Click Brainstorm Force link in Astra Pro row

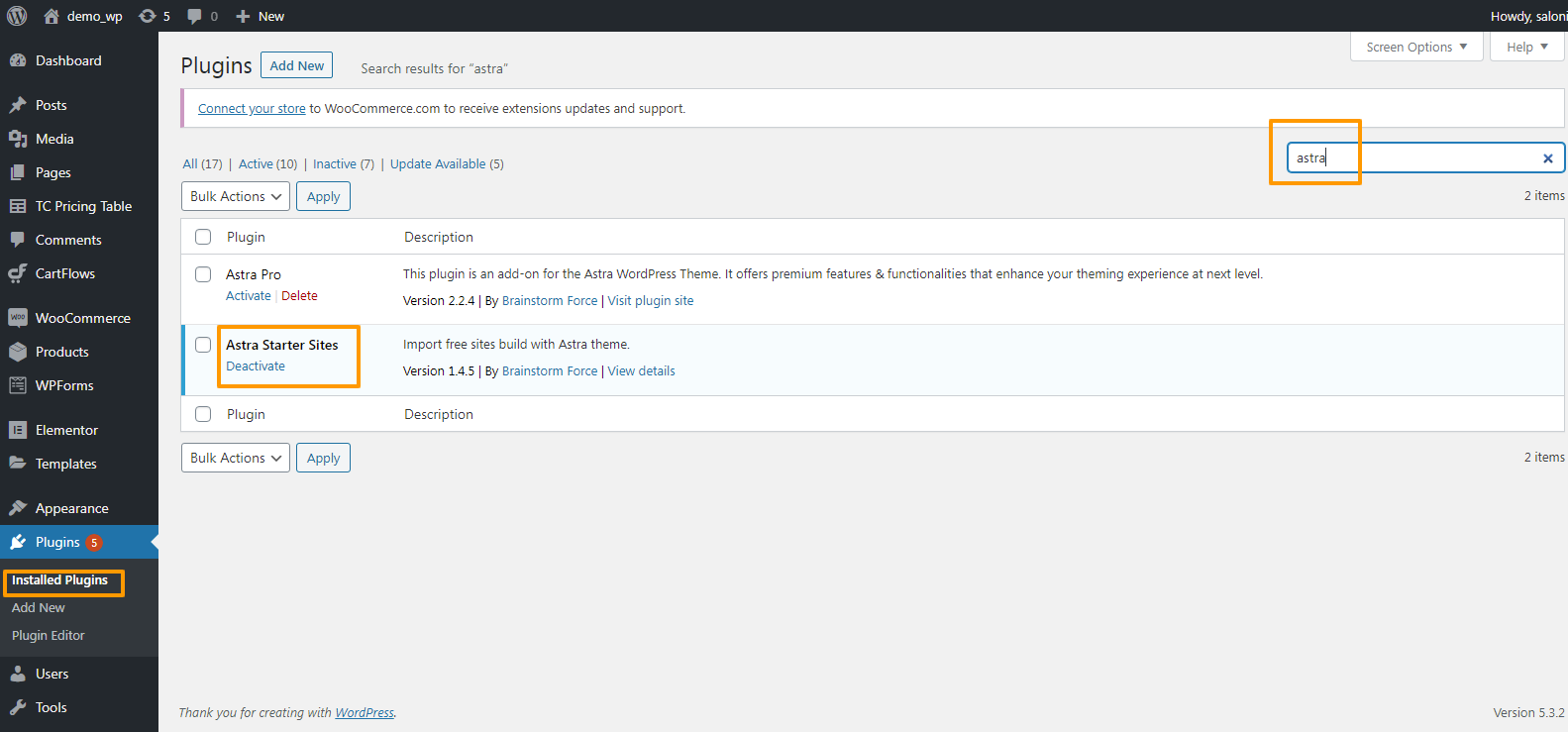pos(550,301)
